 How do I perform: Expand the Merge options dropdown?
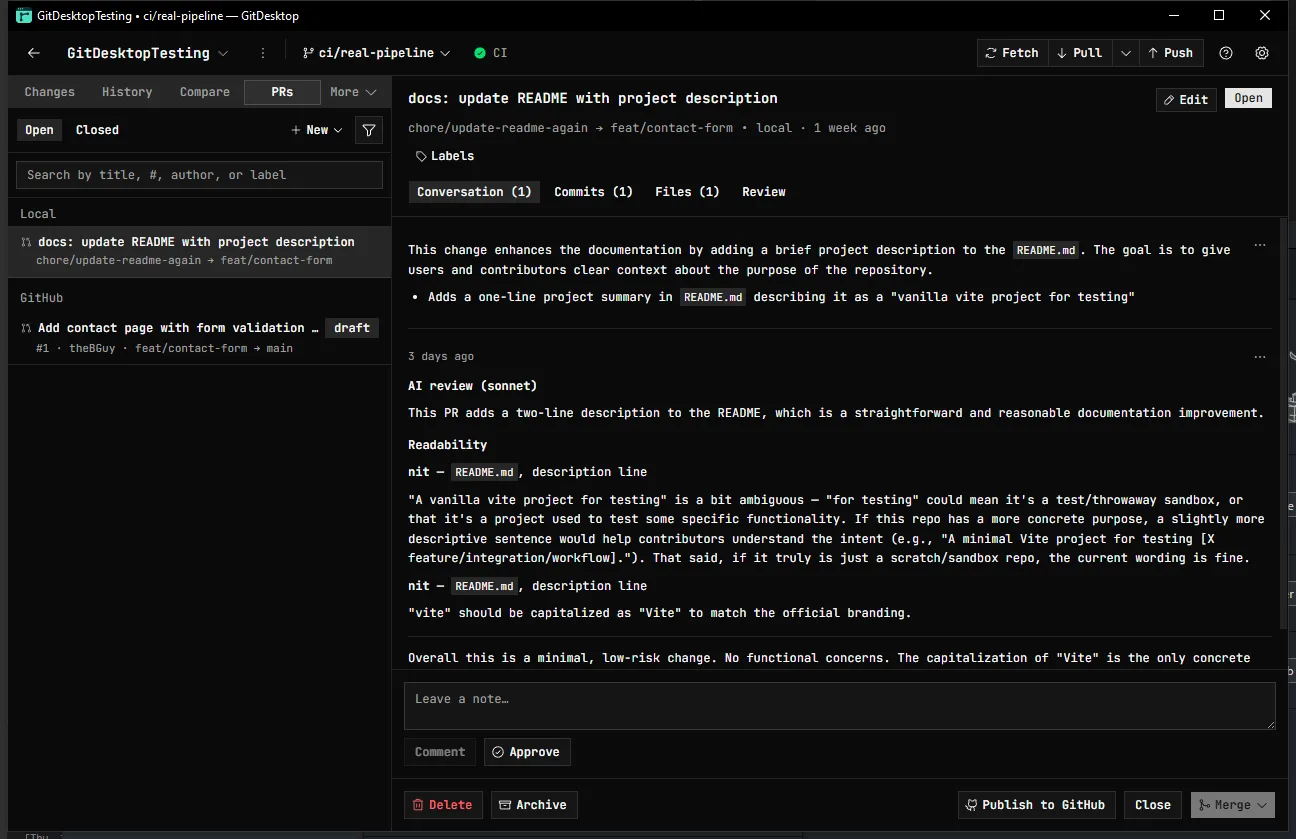(x=1262, y=805)
